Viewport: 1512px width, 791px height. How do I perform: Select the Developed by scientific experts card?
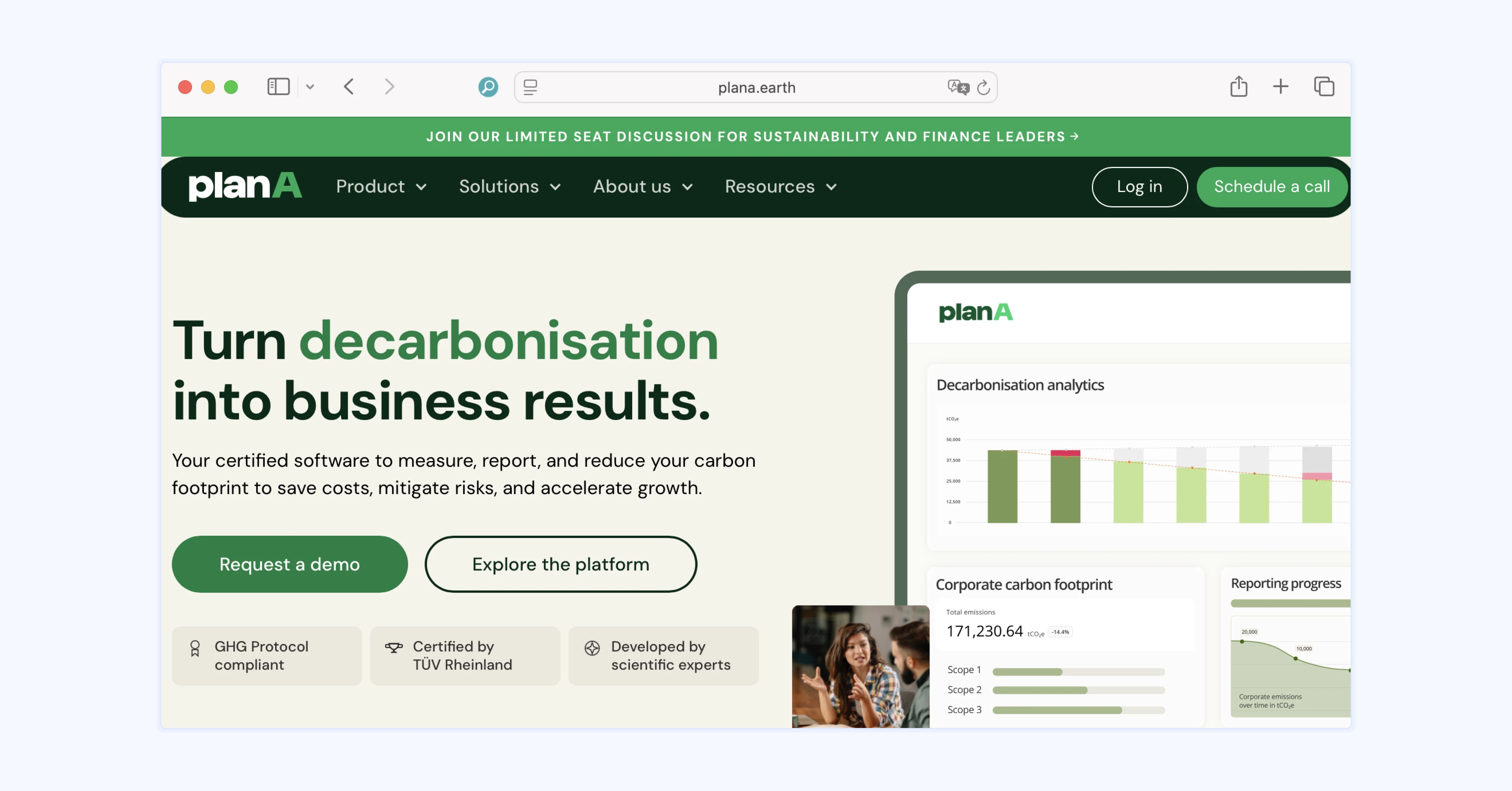pos(663,656)
